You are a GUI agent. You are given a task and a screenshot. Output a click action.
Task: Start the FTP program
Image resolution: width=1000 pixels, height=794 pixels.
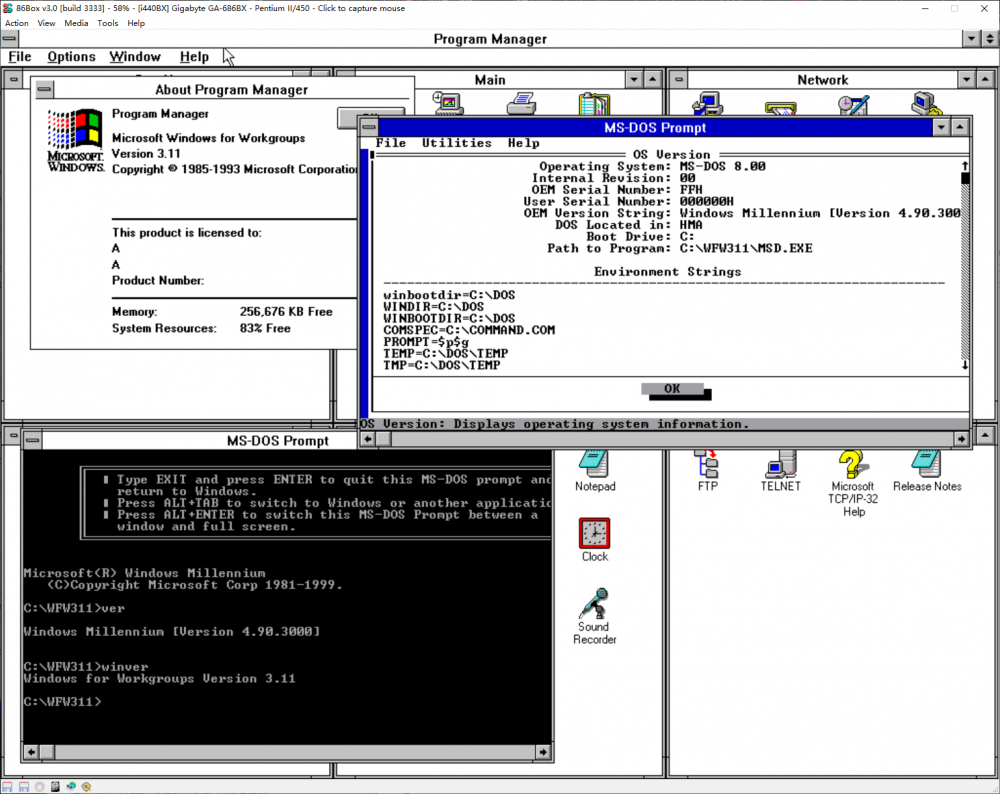coord(708,463)
